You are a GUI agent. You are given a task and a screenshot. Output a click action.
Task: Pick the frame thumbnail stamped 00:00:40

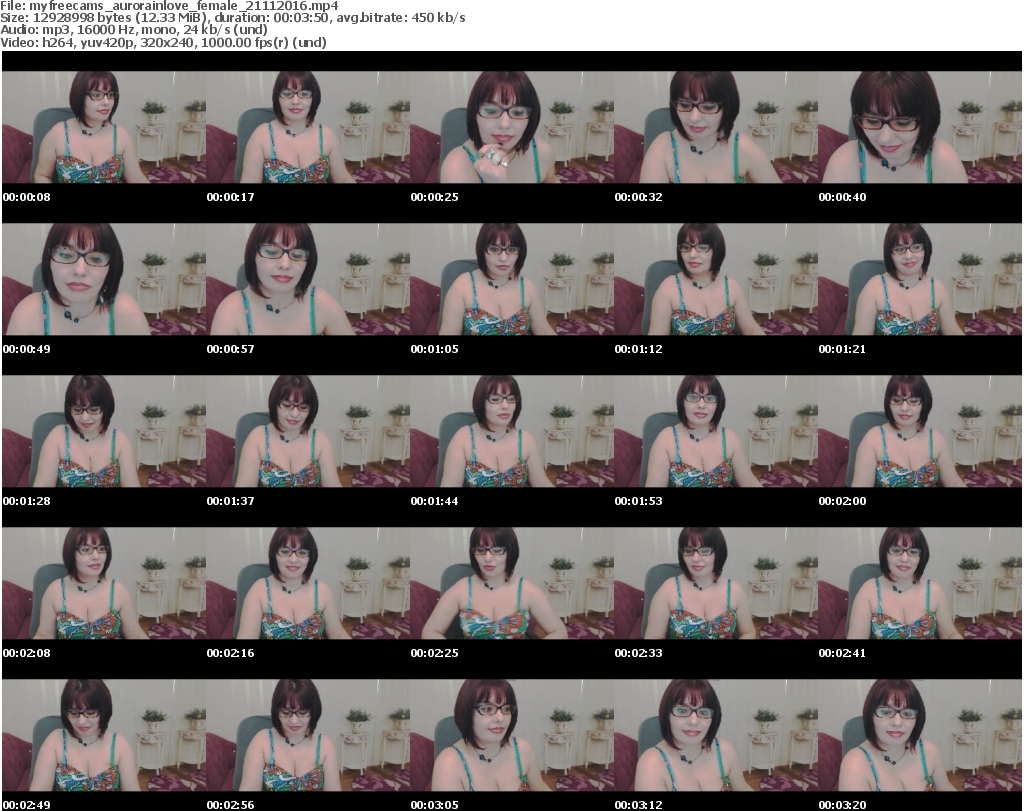pyautogui.click(x=920, y=127)
